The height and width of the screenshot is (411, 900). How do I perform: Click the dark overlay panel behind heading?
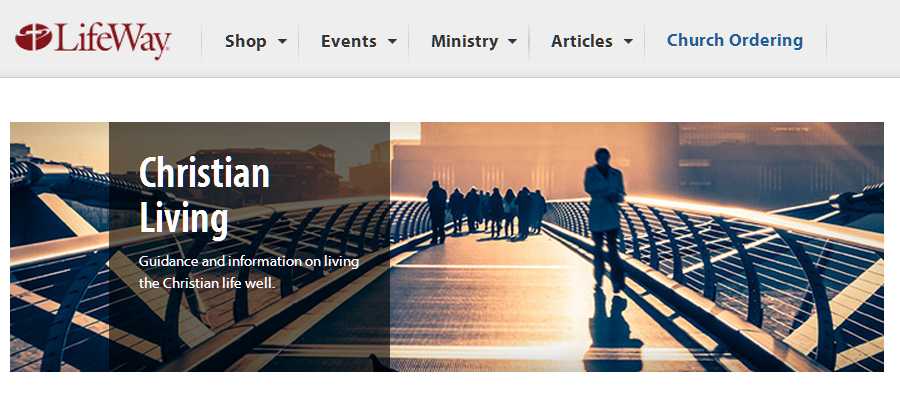[x=249, y=246]
